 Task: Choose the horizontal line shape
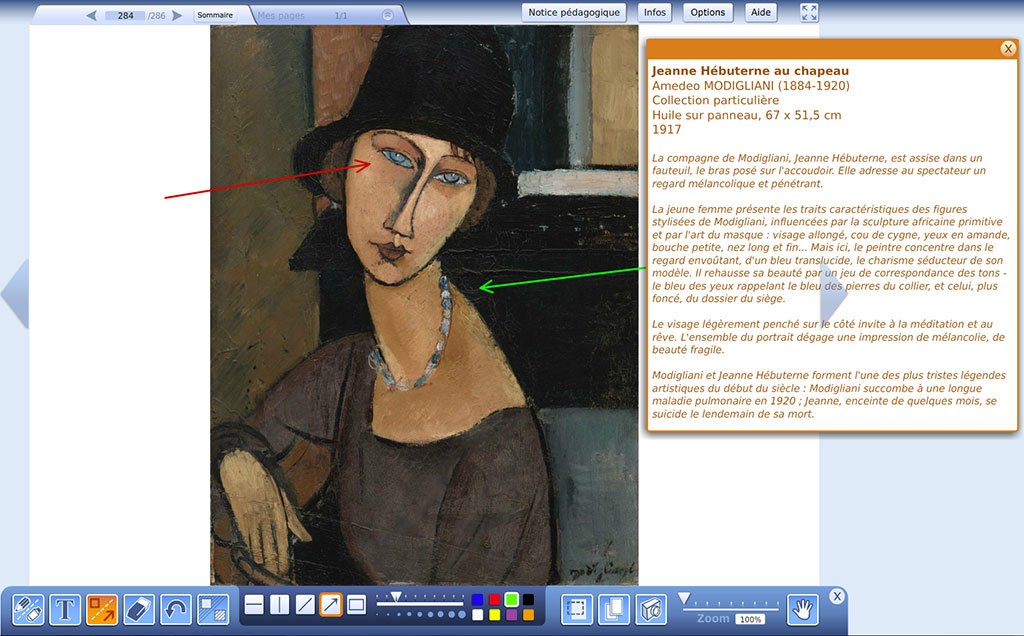[x=254, y=605]
